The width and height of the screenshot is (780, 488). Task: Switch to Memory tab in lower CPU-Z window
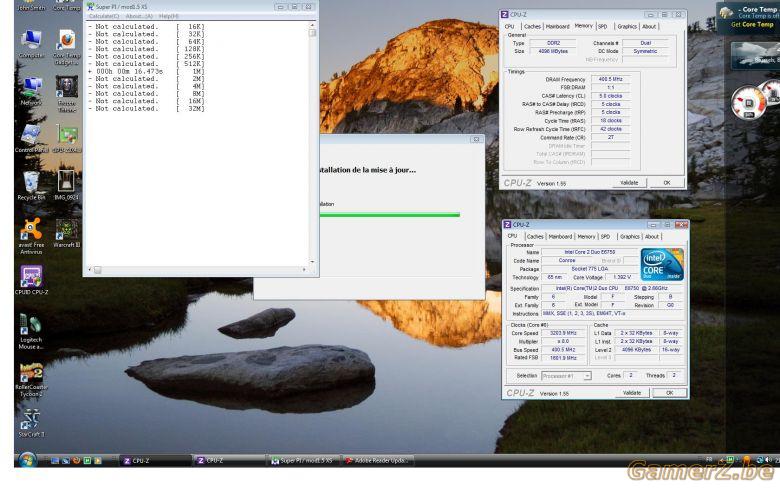tap(586, 237)
